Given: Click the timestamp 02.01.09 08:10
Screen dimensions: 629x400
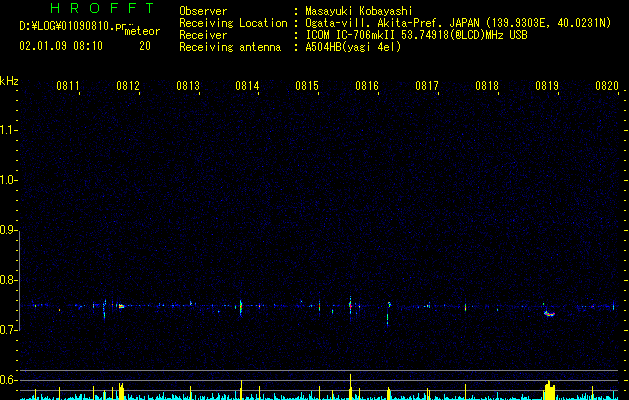Looking at the screenshot, I should click(61, 46).
